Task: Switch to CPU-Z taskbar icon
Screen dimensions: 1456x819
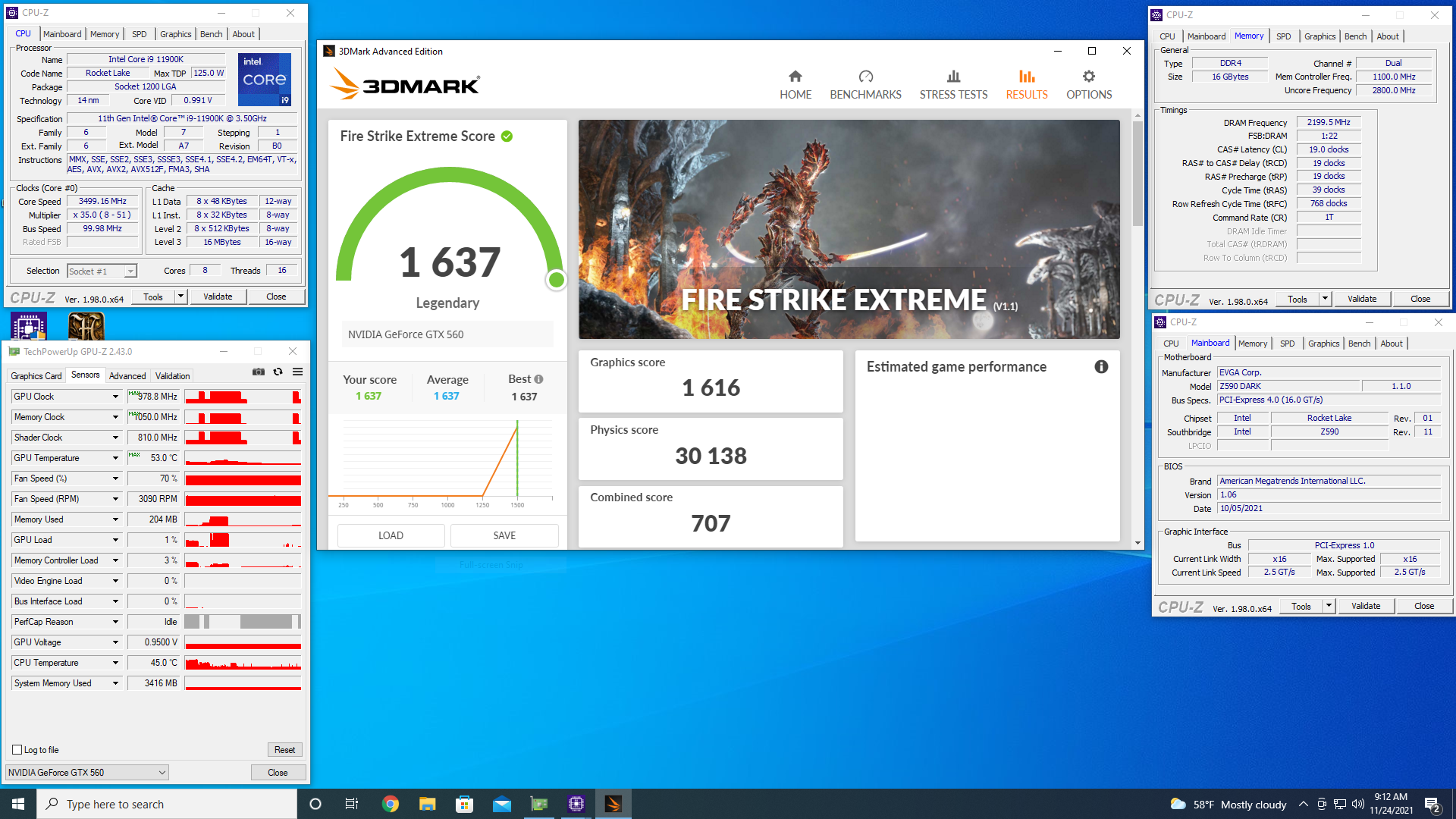Action: click(576, 804)
